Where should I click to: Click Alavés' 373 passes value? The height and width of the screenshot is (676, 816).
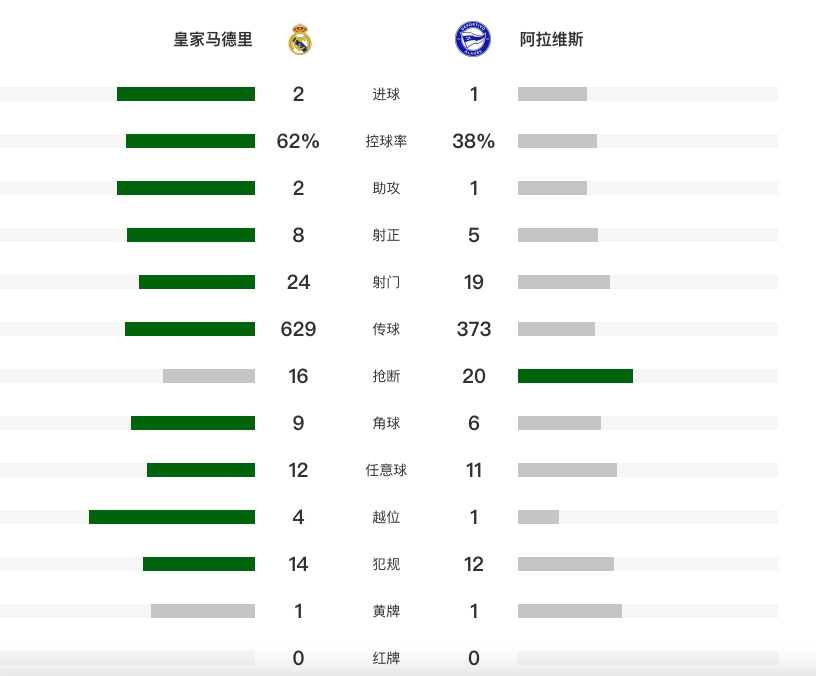click(x=474, y=329)
